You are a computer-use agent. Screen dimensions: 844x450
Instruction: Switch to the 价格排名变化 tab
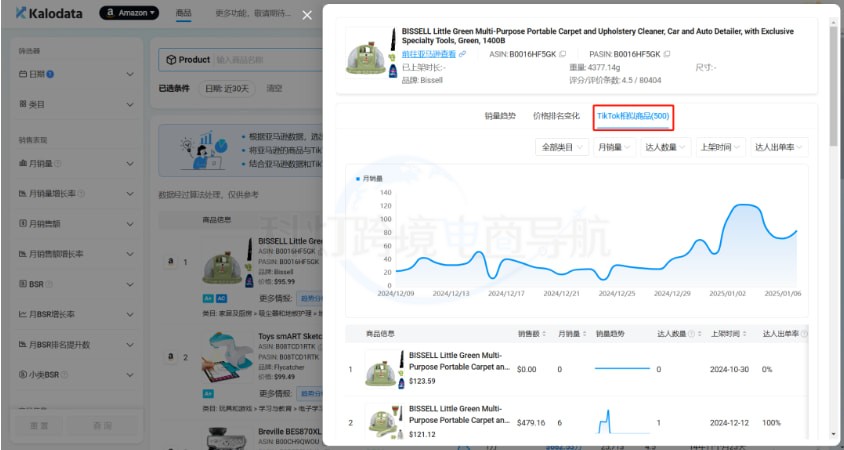556,116
